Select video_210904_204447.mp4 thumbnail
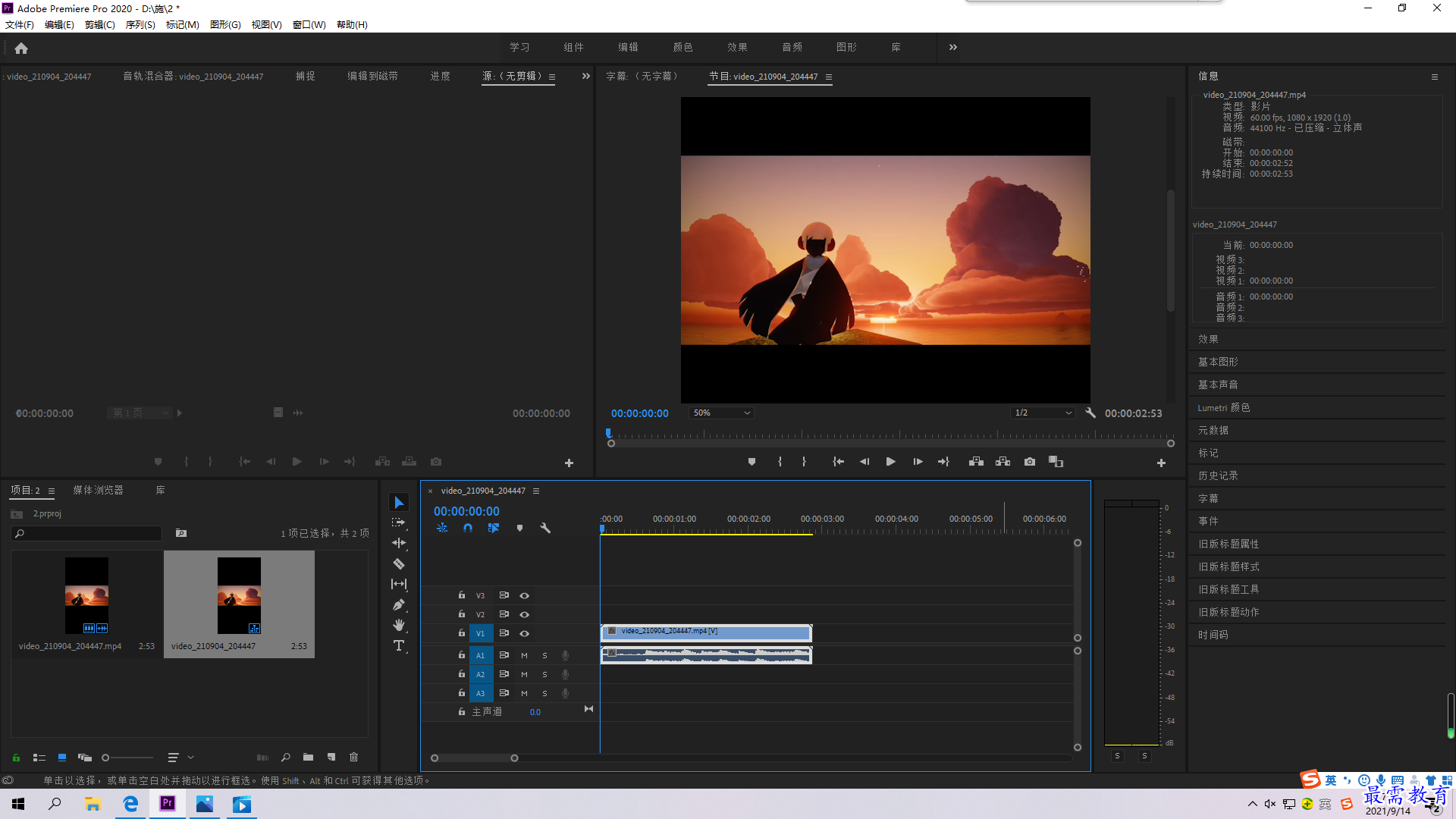The width and height of the screenshot is (1456, 819). (x=86, y=596)
